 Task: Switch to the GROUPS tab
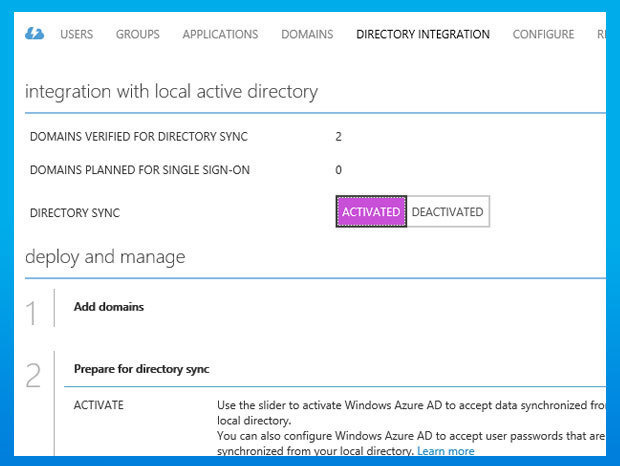click(x=138, y=34)
